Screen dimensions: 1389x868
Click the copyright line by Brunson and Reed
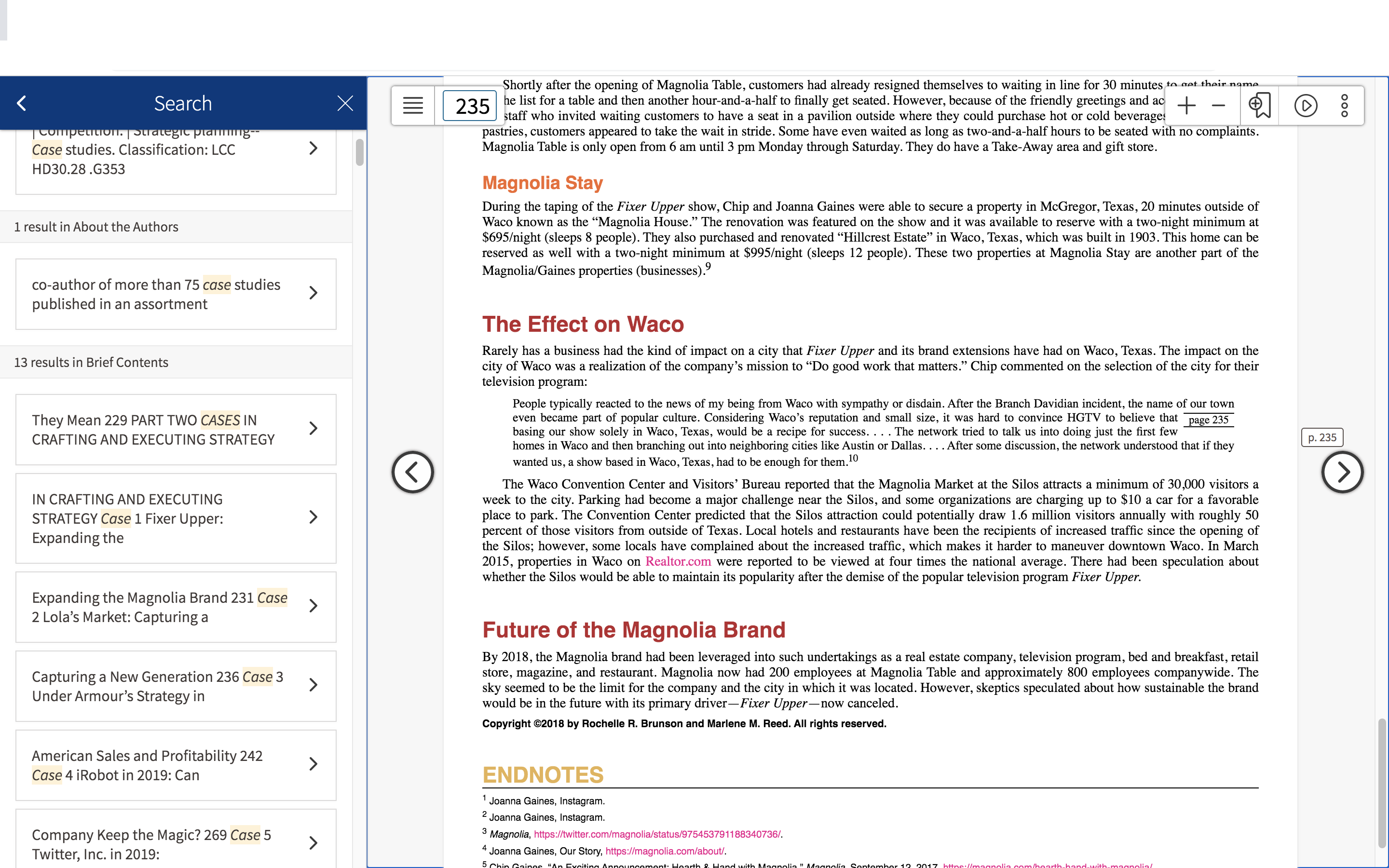click(x=684, y=723)
